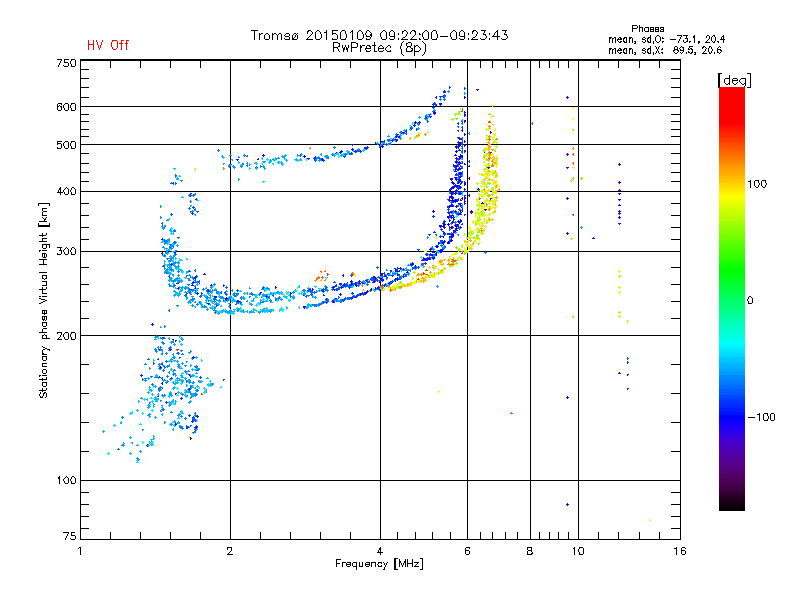Screen dimensions: 800x600
Task: Click the y-axis tick label "750"
Action: click(x=66, y=63)
